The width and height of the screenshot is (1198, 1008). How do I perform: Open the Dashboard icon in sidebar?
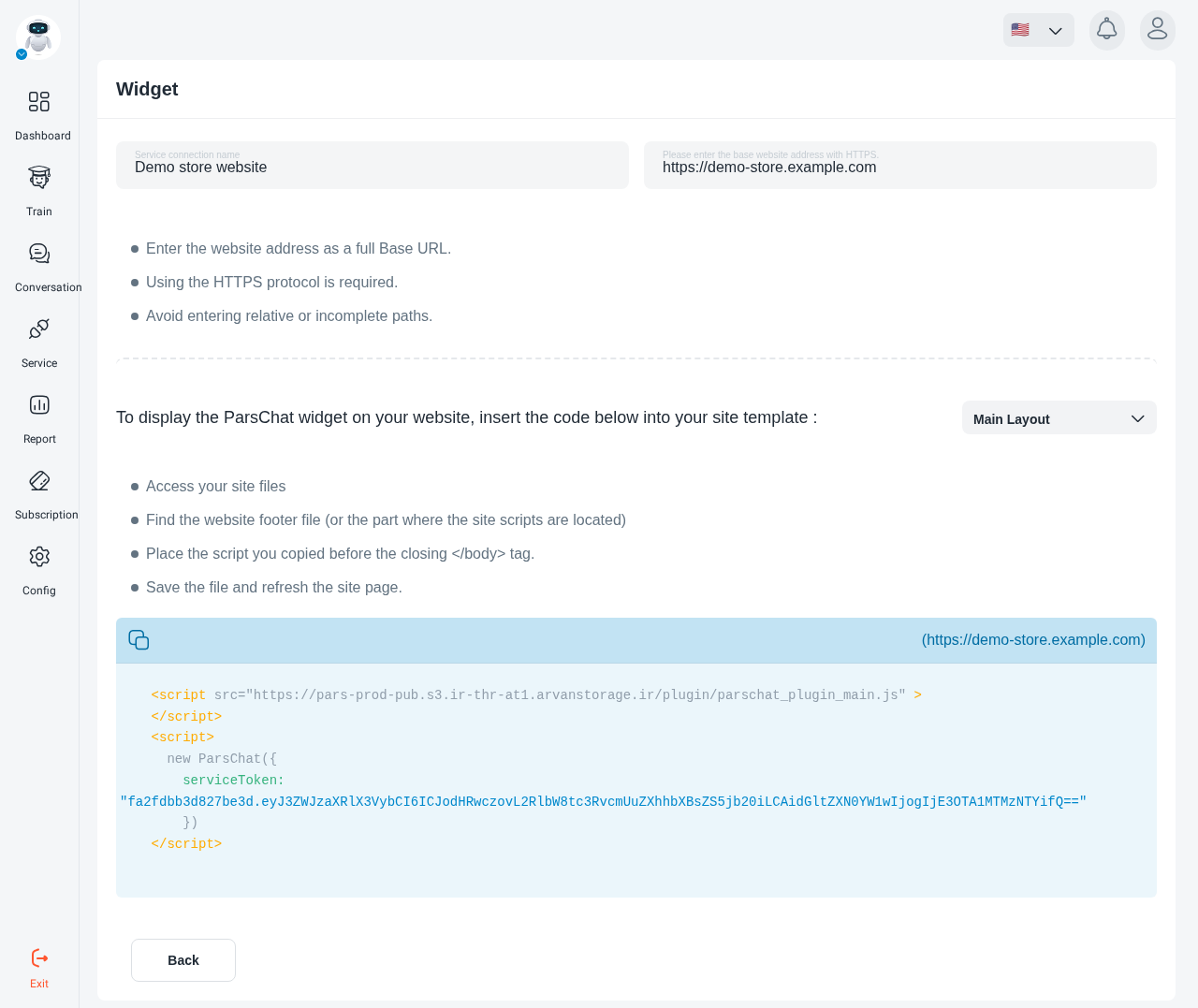tap(39, 101)
